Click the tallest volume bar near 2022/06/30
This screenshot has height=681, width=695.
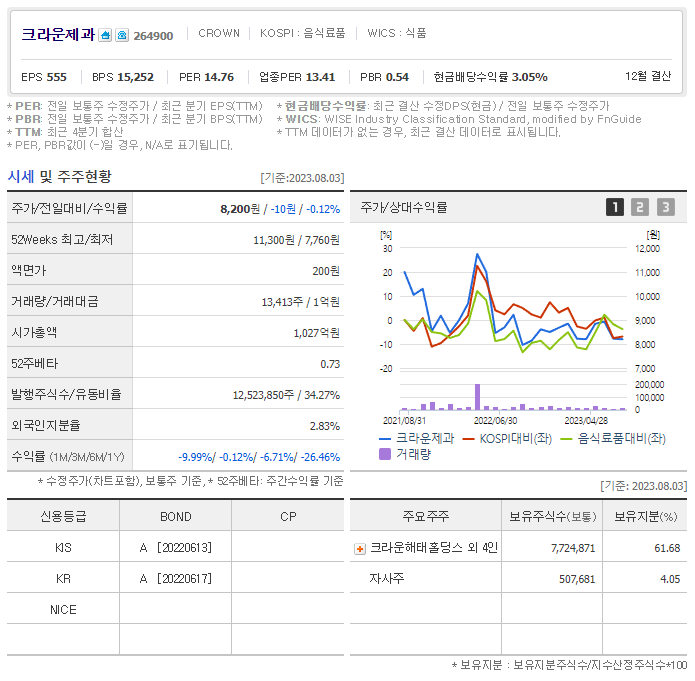pyautogui.click(x=477, y=397)
